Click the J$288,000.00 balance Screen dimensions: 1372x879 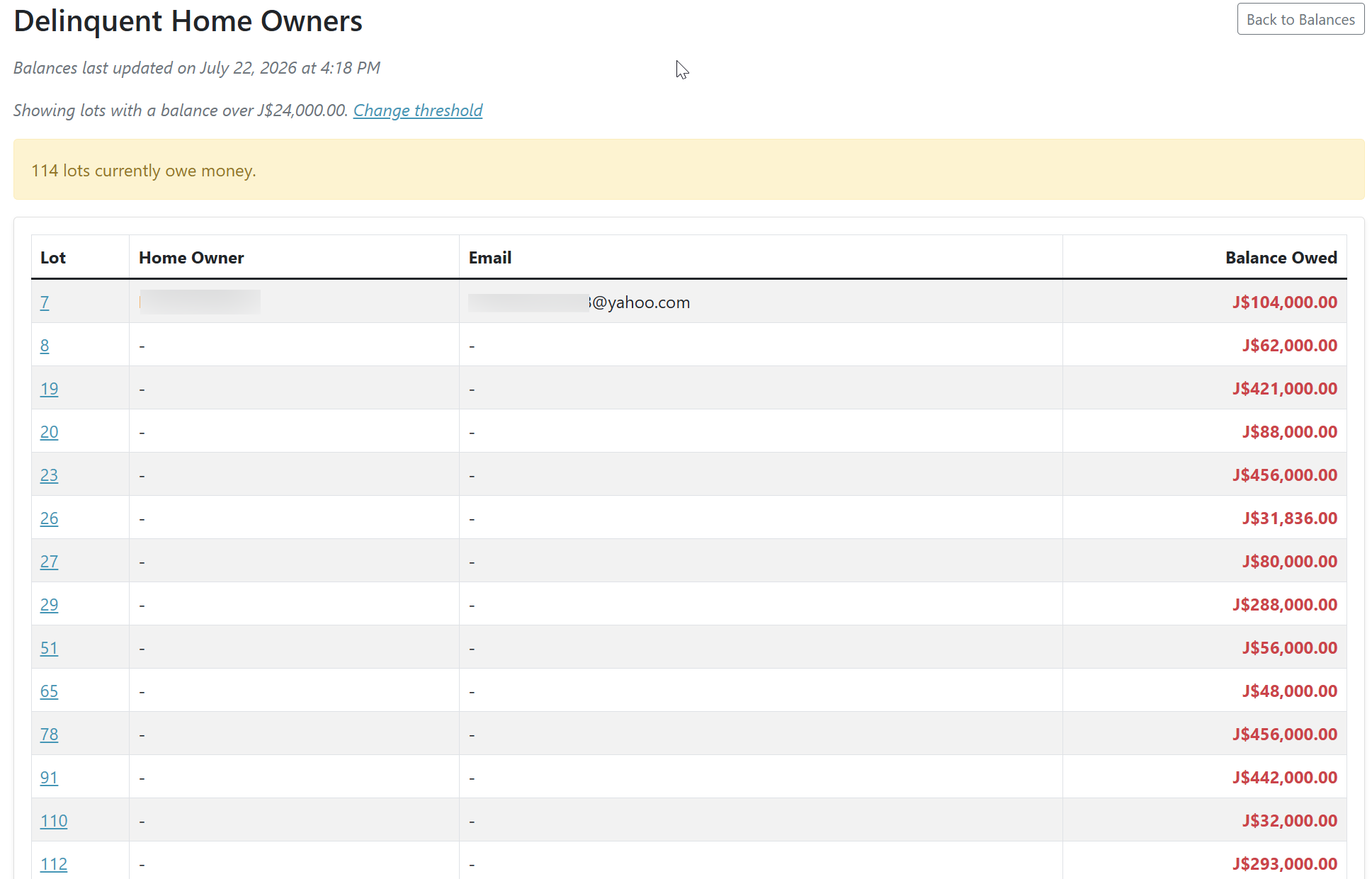pos(1285,605)
